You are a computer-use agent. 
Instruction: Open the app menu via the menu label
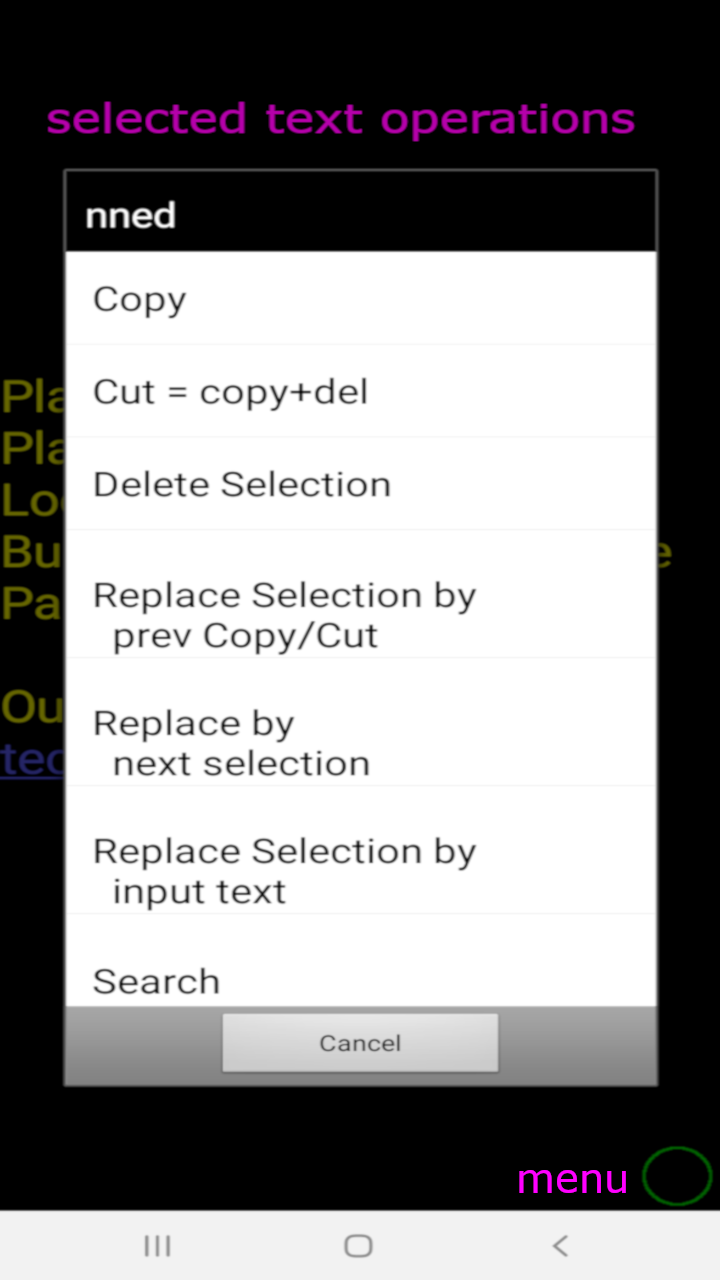tap(572, 1178)
